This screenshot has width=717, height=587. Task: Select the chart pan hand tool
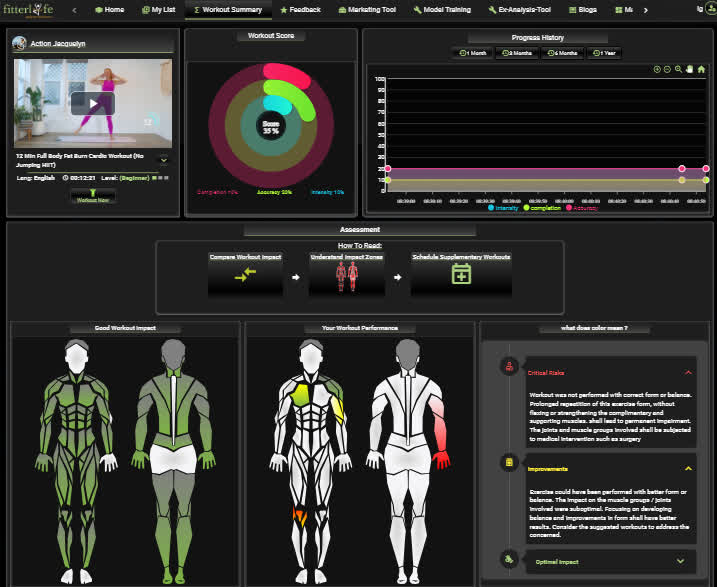[689, 69]
